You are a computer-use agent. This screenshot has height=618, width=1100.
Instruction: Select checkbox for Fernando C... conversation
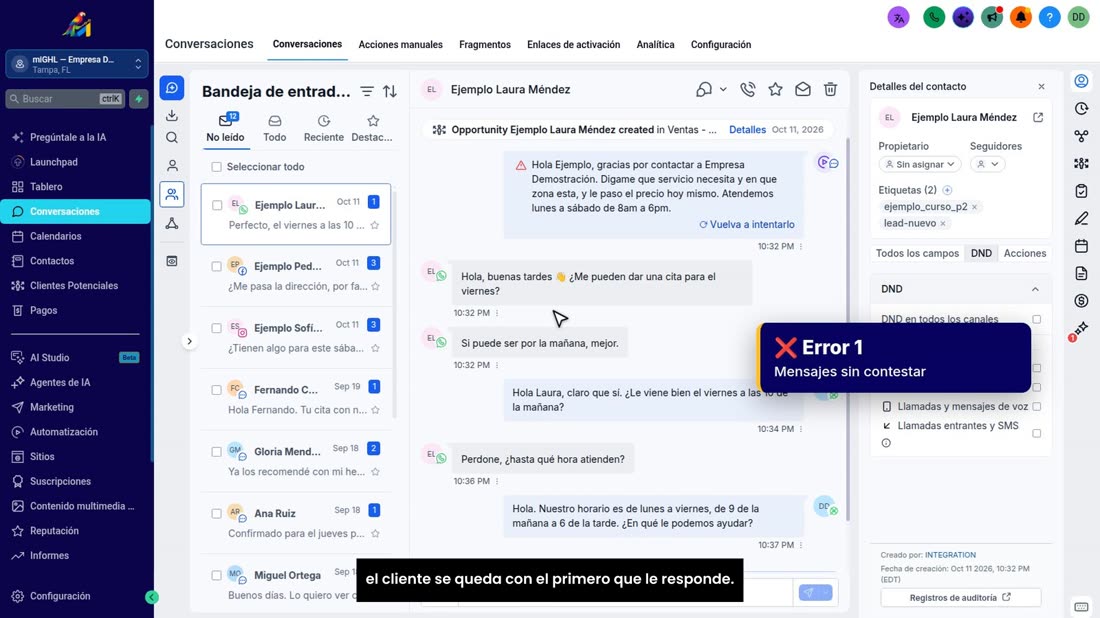[x=216, y=390]
